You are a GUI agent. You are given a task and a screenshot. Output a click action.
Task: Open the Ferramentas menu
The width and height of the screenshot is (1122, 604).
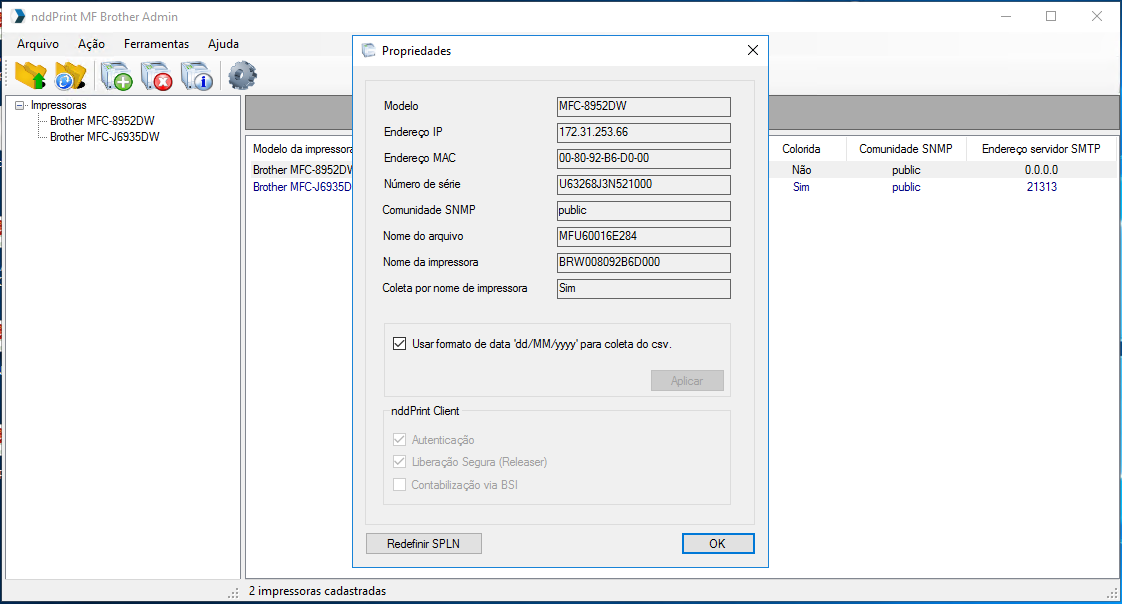pyautogui.click(x=156, y=44)
